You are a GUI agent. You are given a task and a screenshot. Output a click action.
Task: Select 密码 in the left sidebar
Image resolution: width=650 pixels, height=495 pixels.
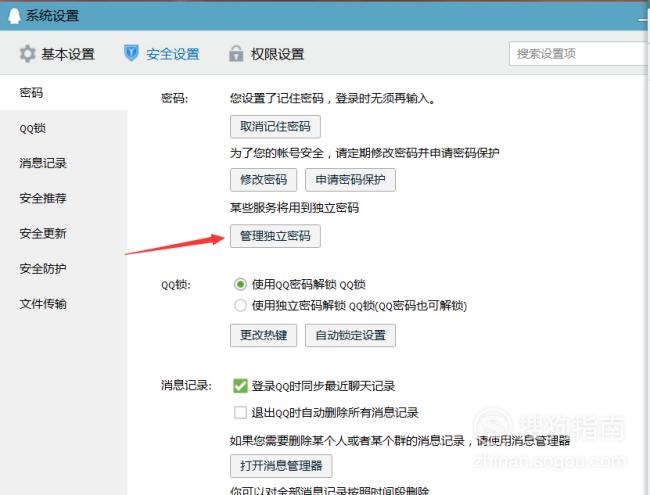tap(31, 92)
